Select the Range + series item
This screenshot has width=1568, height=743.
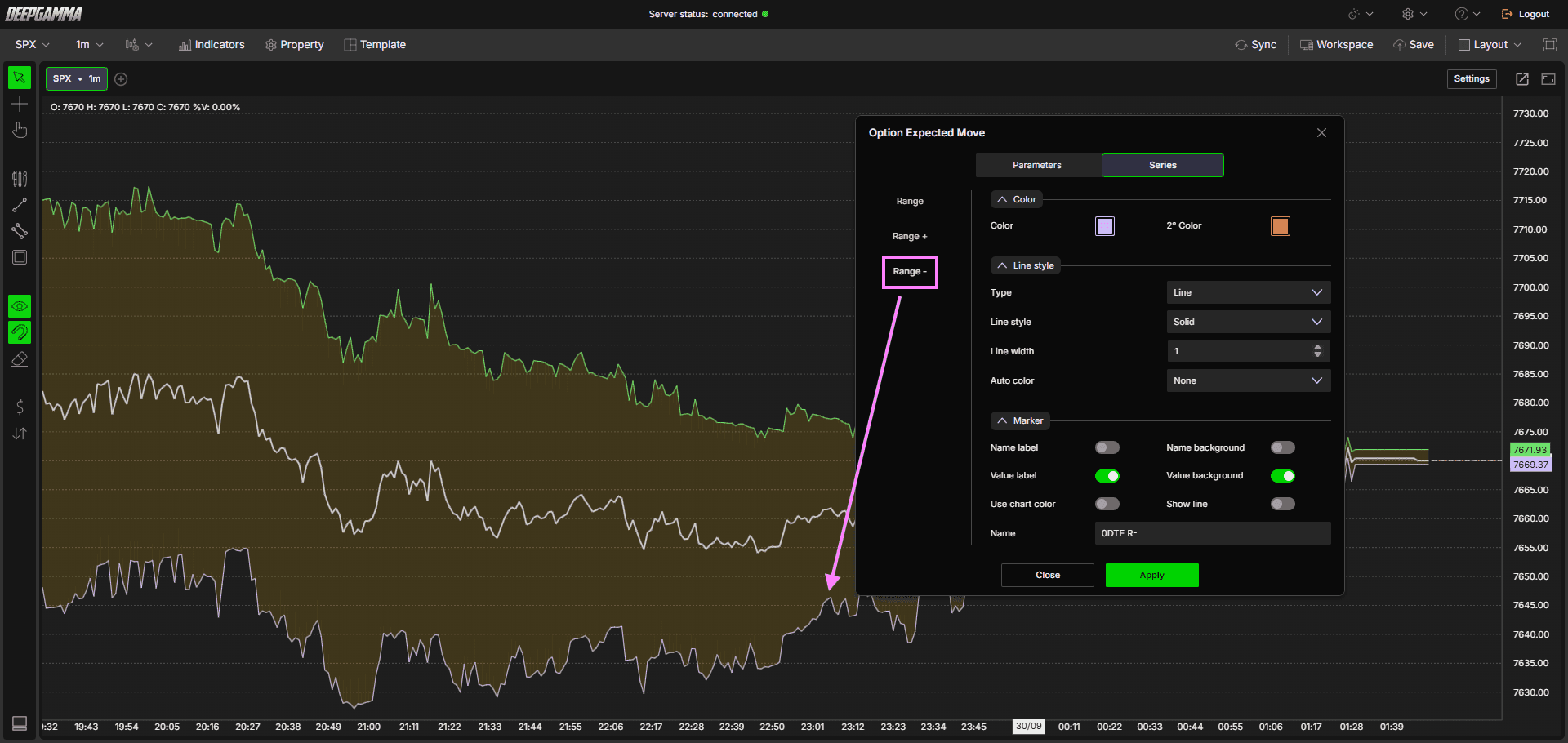point(910,236)
